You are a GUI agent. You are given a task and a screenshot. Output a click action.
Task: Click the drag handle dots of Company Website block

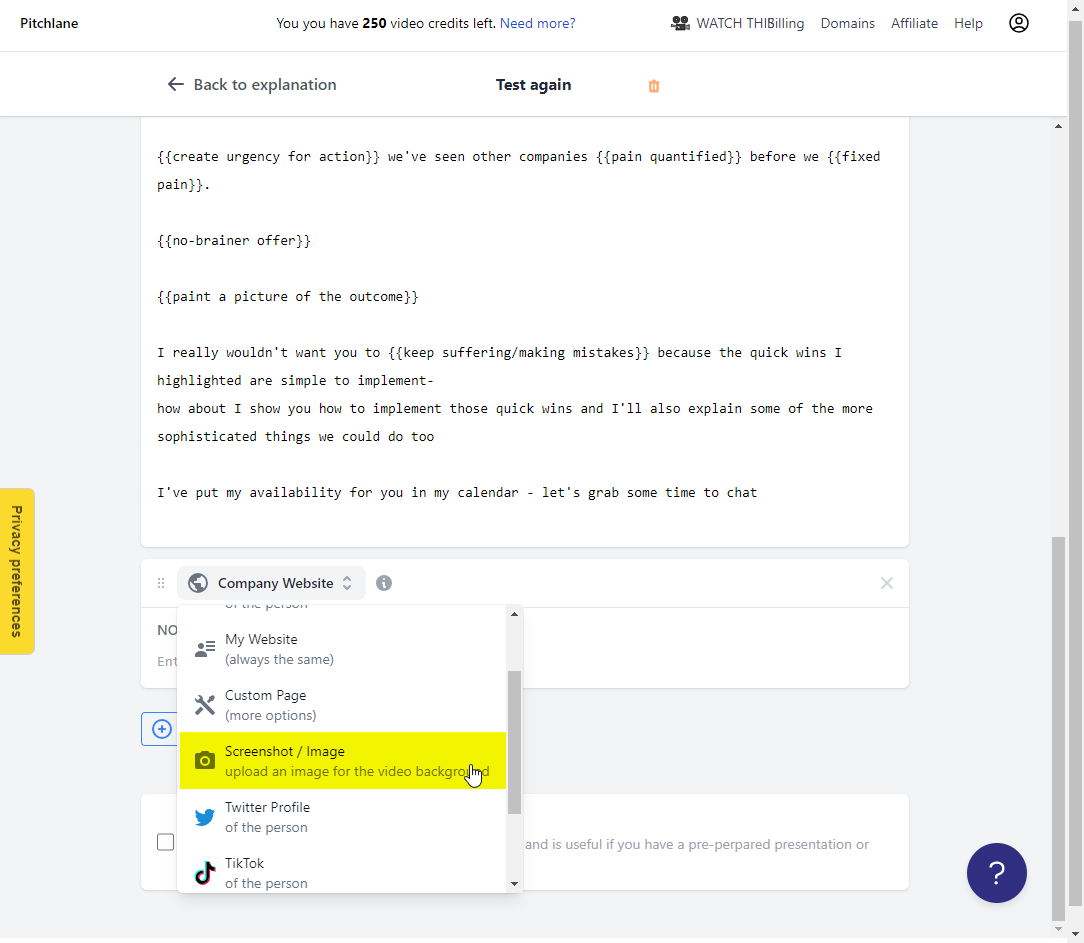[161, 583]
